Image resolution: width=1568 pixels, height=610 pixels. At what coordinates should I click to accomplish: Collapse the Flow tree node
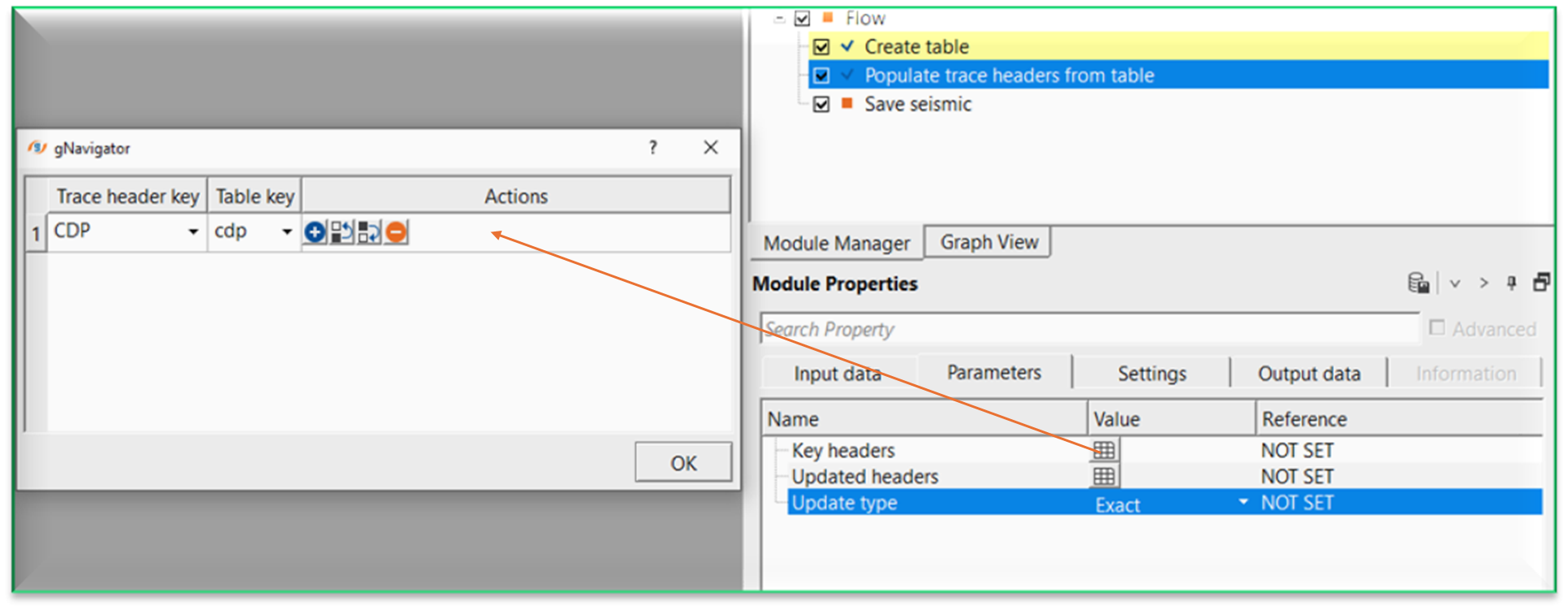tap(779, 18)
